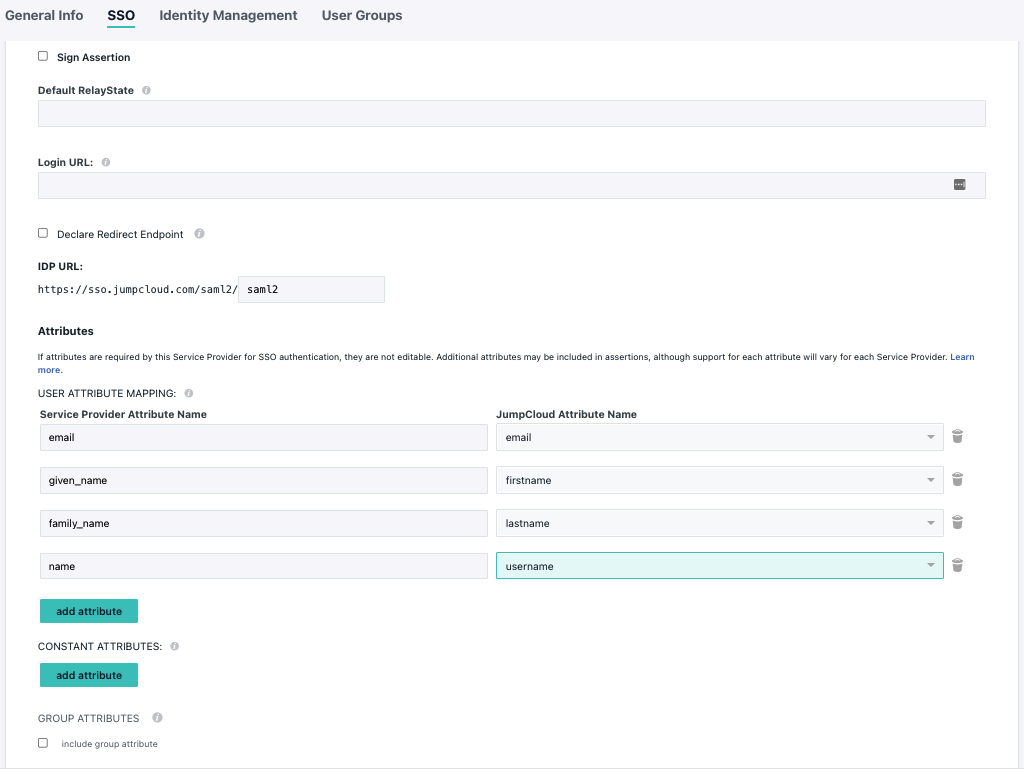Image resolution: width=1024 pixels, height=772 pixels.
Task: Enable the Sign Assertion checkbox
Action: (x=43, y=56)
